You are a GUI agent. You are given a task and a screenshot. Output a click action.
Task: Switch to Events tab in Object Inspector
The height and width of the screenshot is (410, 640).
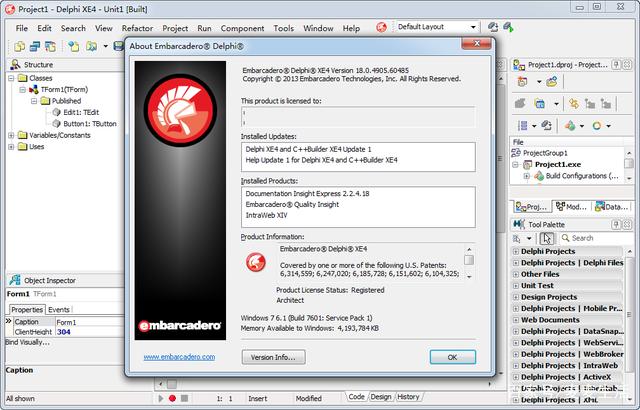click(x=59, y=310)
